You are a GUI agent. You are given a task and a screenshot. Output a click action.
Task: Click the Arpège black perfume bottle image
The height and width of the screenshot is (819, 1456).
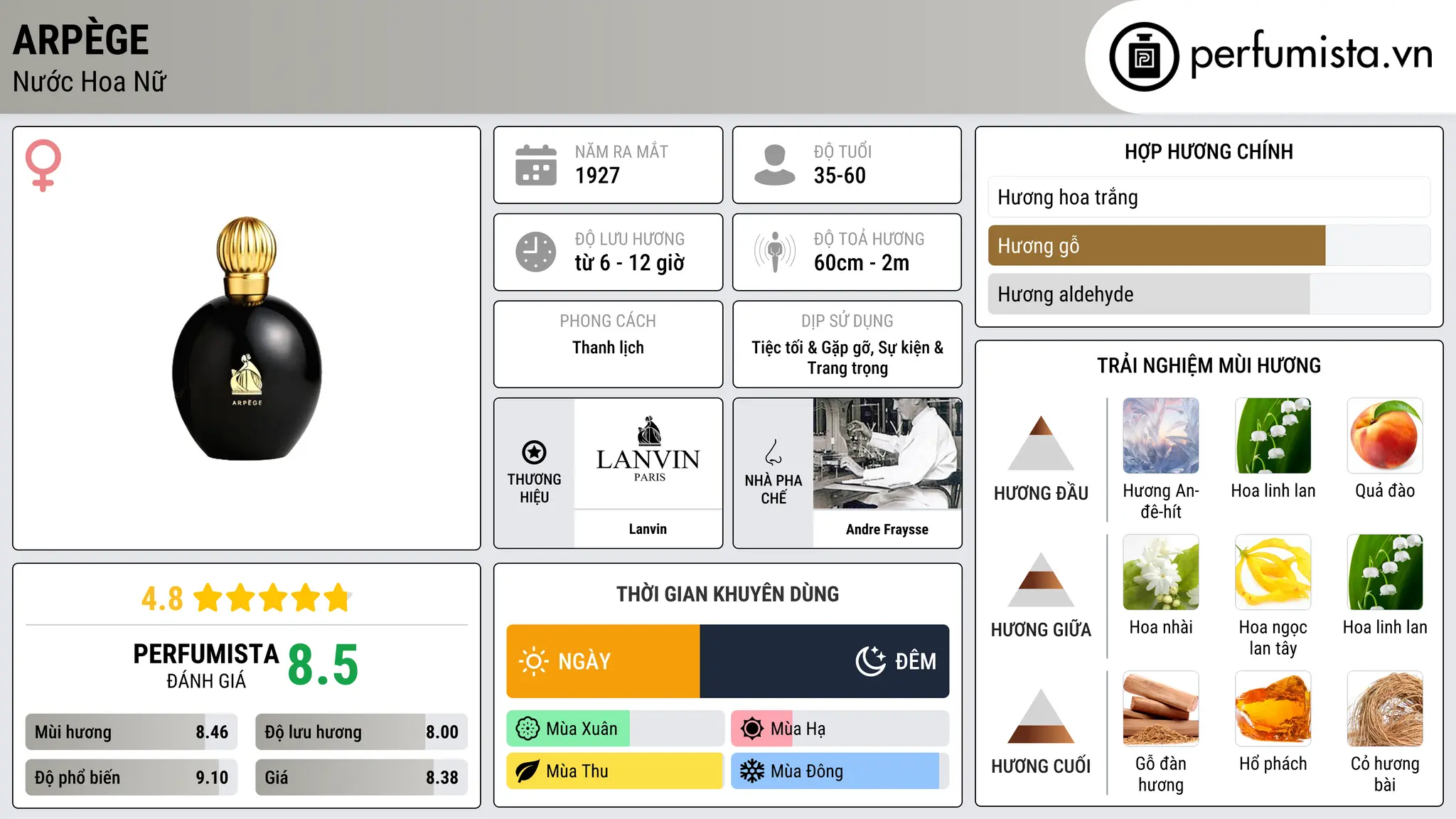click(x=247, y=338)
